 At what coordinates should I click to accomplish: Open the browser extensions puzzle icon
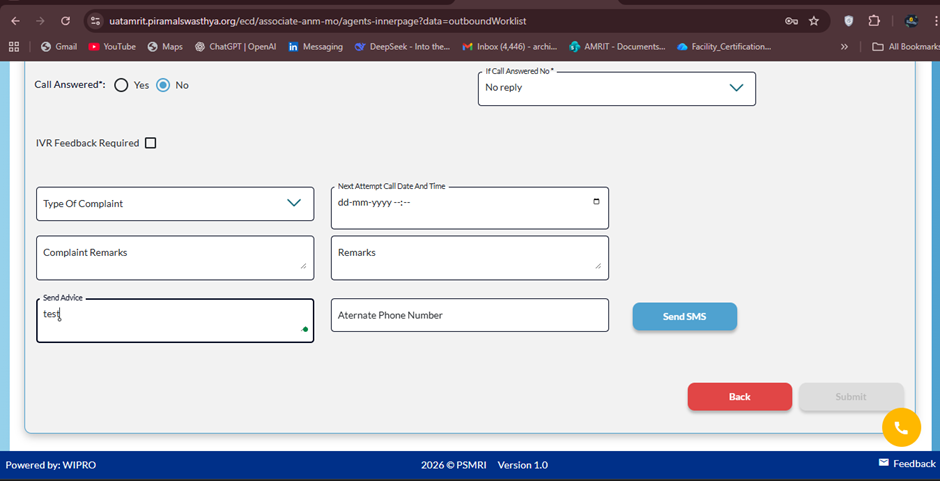click(874, 20)
